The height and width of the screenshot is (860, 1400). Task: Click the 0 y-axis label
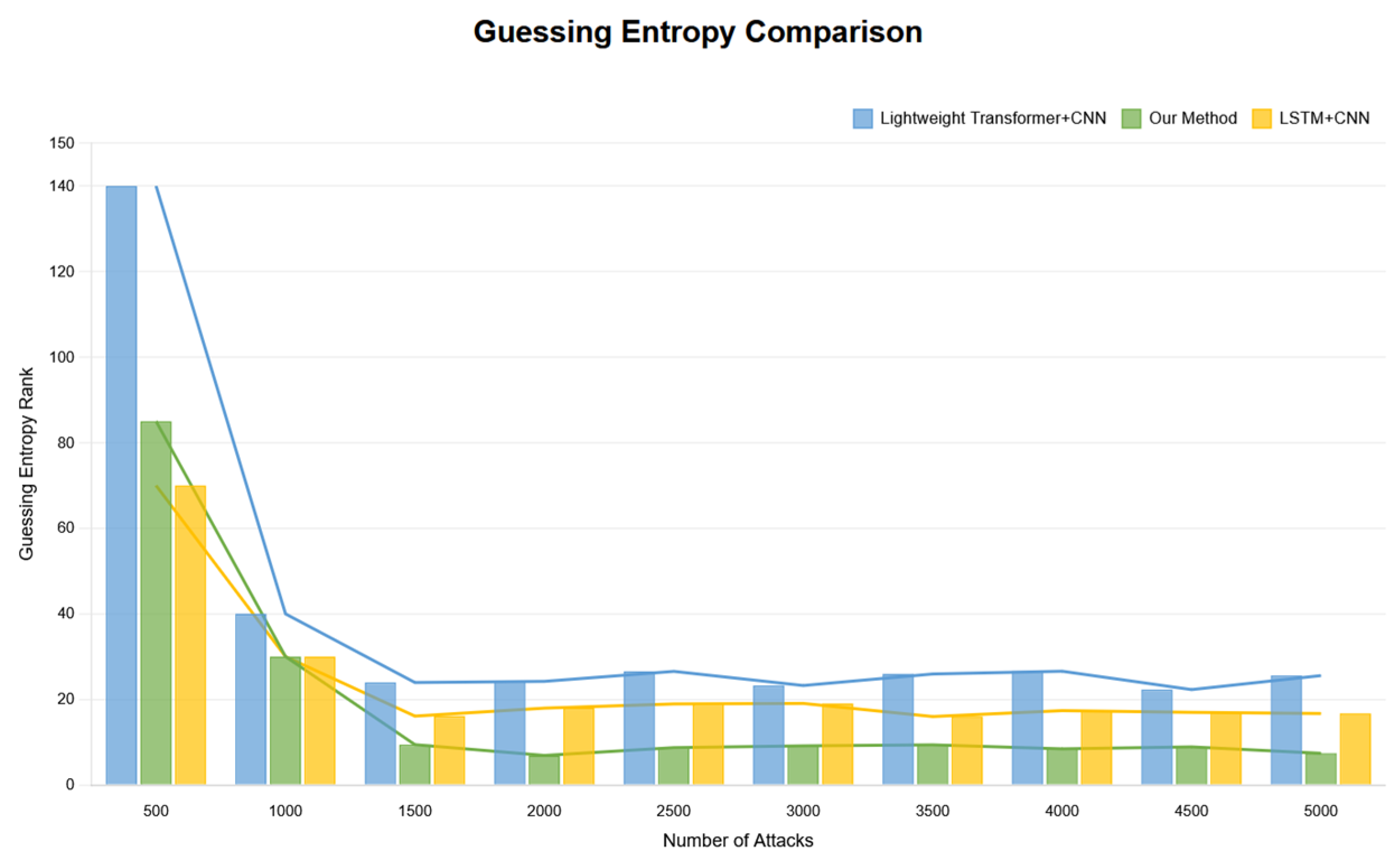(x=70, y=785)
